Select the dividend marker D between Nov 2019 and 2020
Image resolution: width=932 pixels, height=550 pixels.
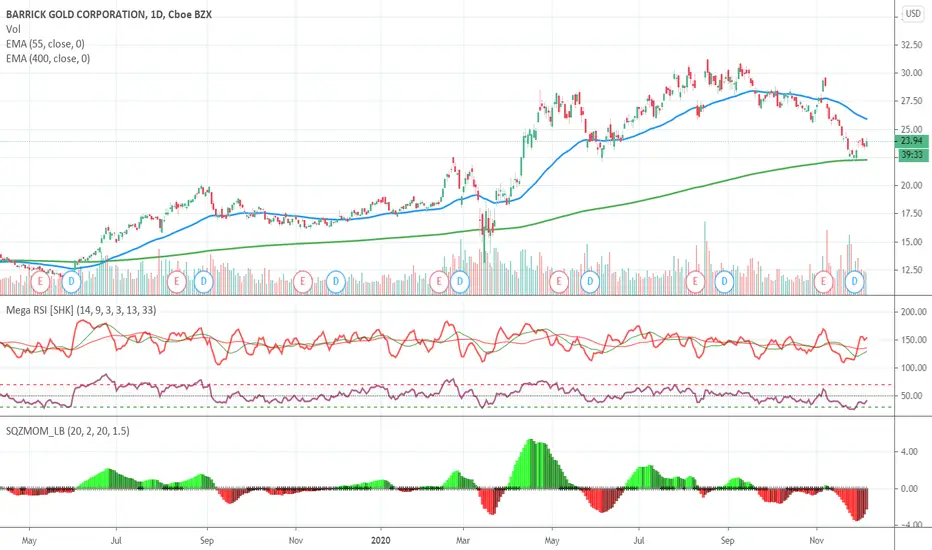click(336, 281)
